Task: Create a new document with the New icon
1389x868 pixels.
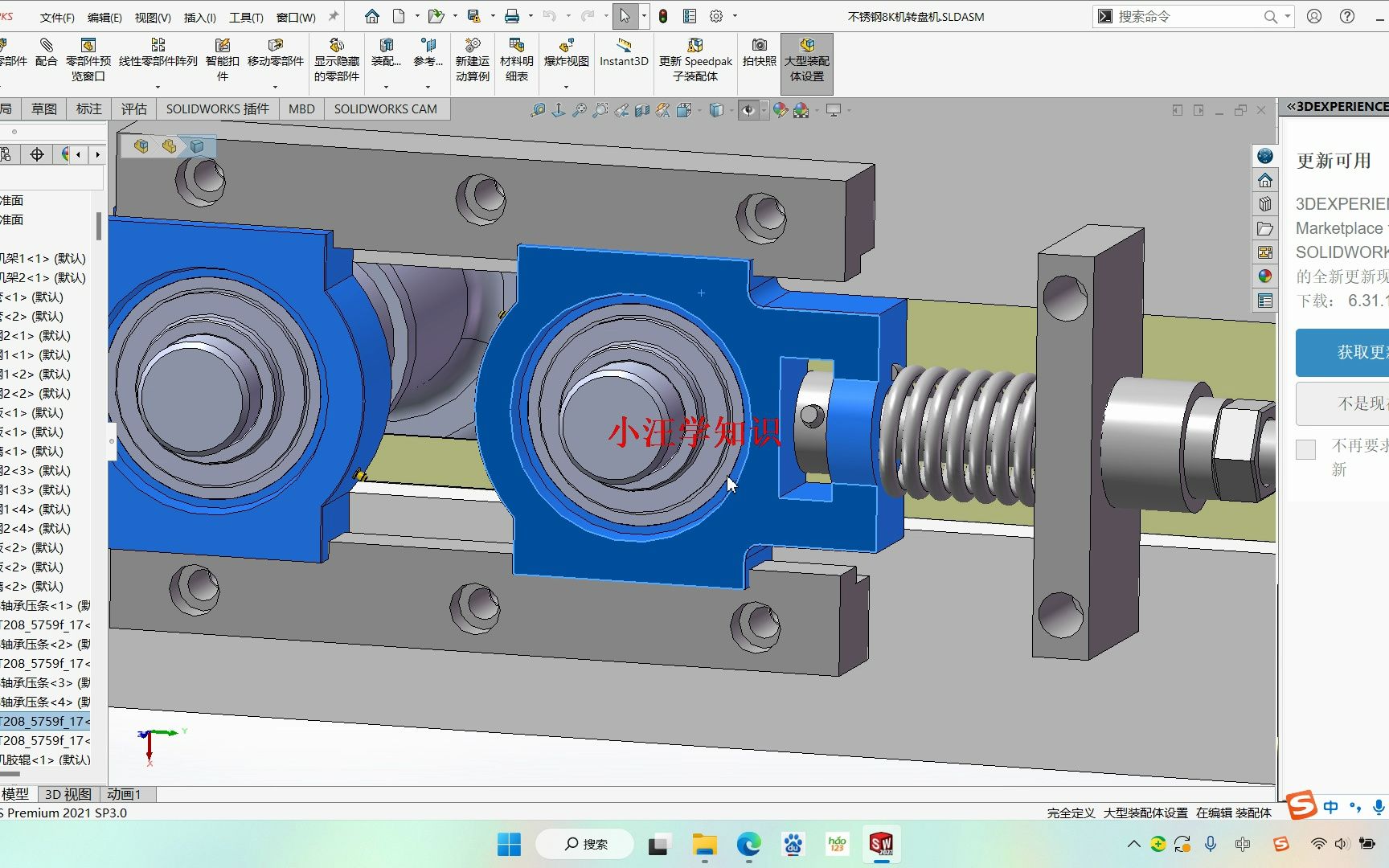Action: coord(399,16)
